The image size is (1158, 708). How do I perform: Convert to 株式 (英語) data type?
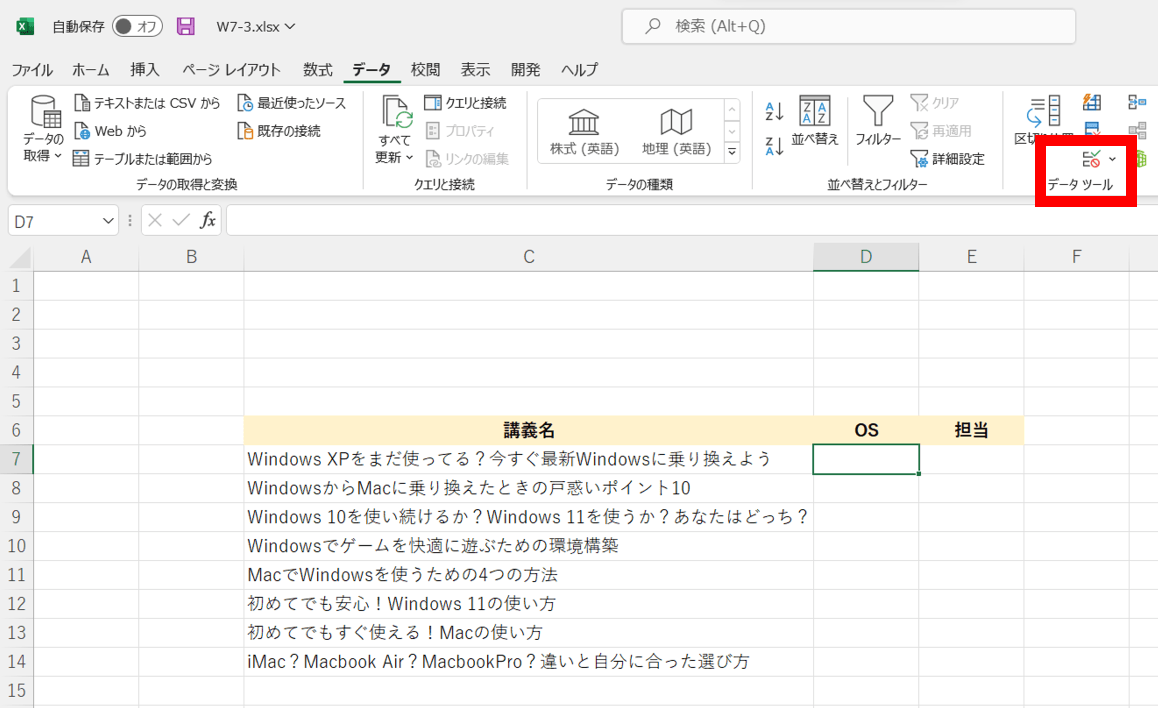coord(584,131)
